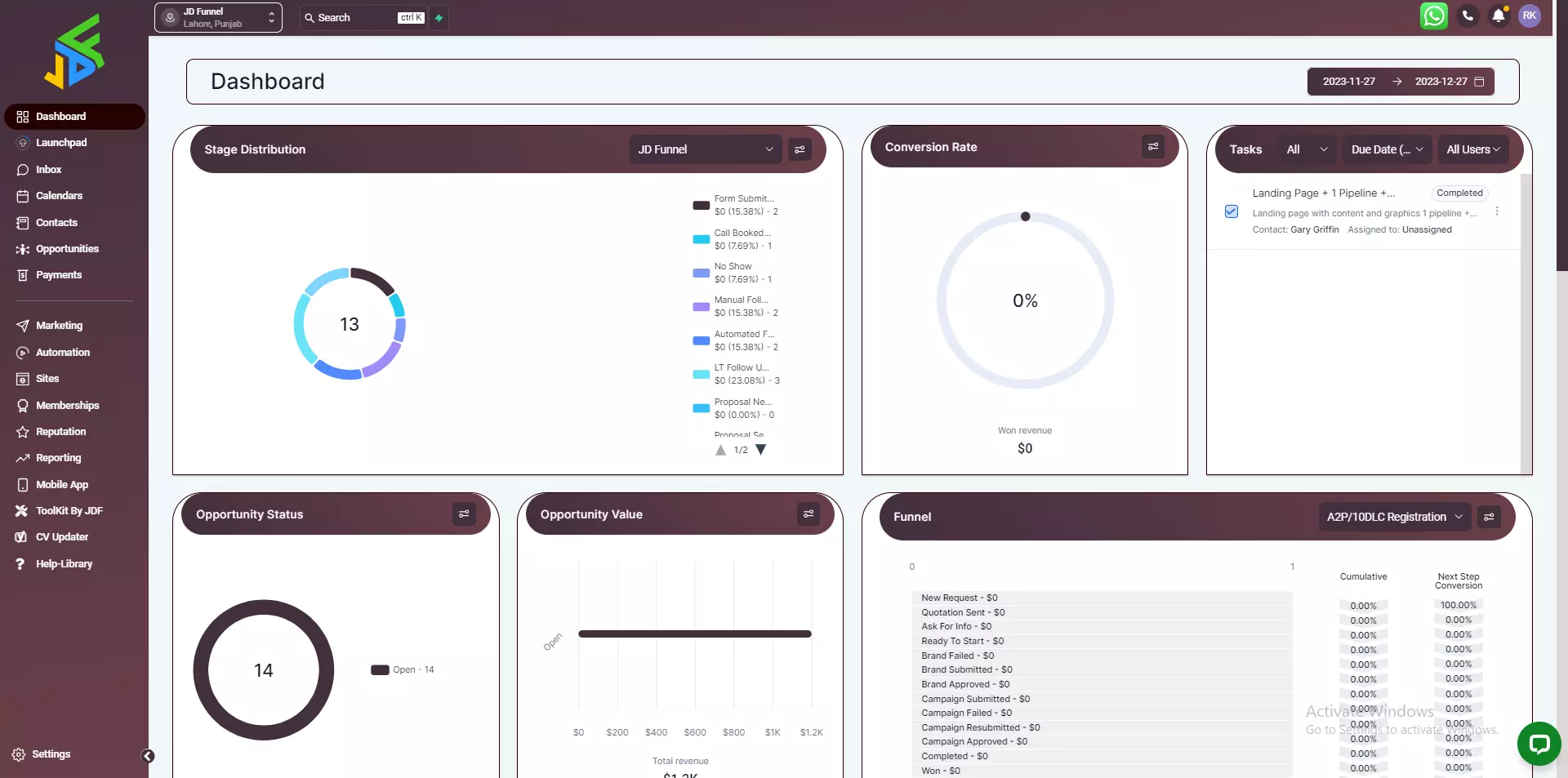Open Stage Distribution filter settings icon
The image size is (1568, 778).
click(800, 149)
